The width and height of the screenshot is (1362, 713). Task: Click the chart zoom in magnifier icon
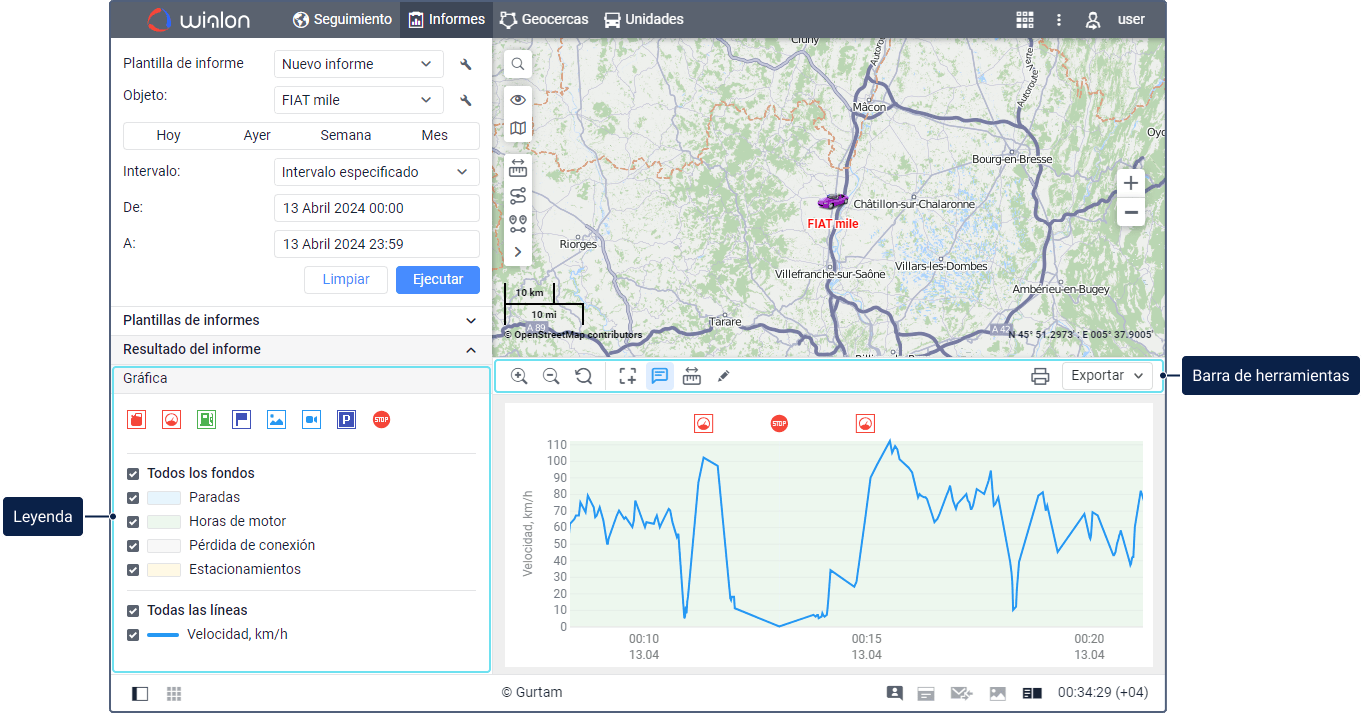[x=519, y=376]
